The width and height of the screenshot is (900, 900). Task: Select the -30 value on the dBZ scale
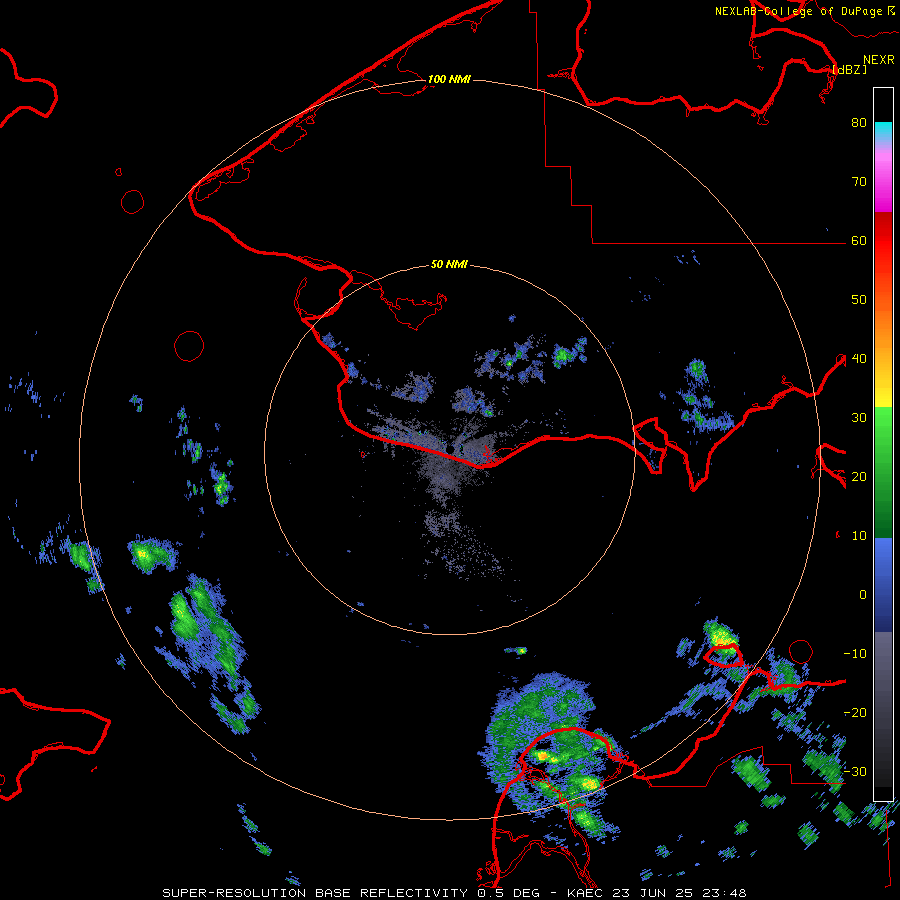pos(855,772)
